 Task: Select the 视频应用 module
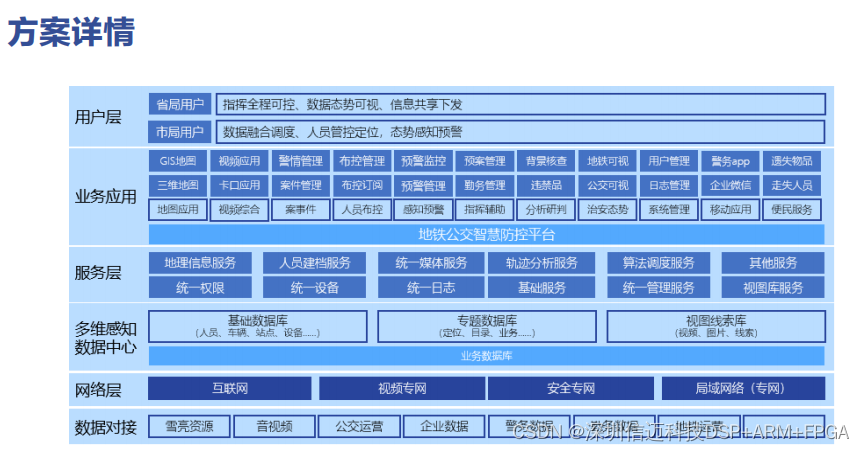point(239,161)
